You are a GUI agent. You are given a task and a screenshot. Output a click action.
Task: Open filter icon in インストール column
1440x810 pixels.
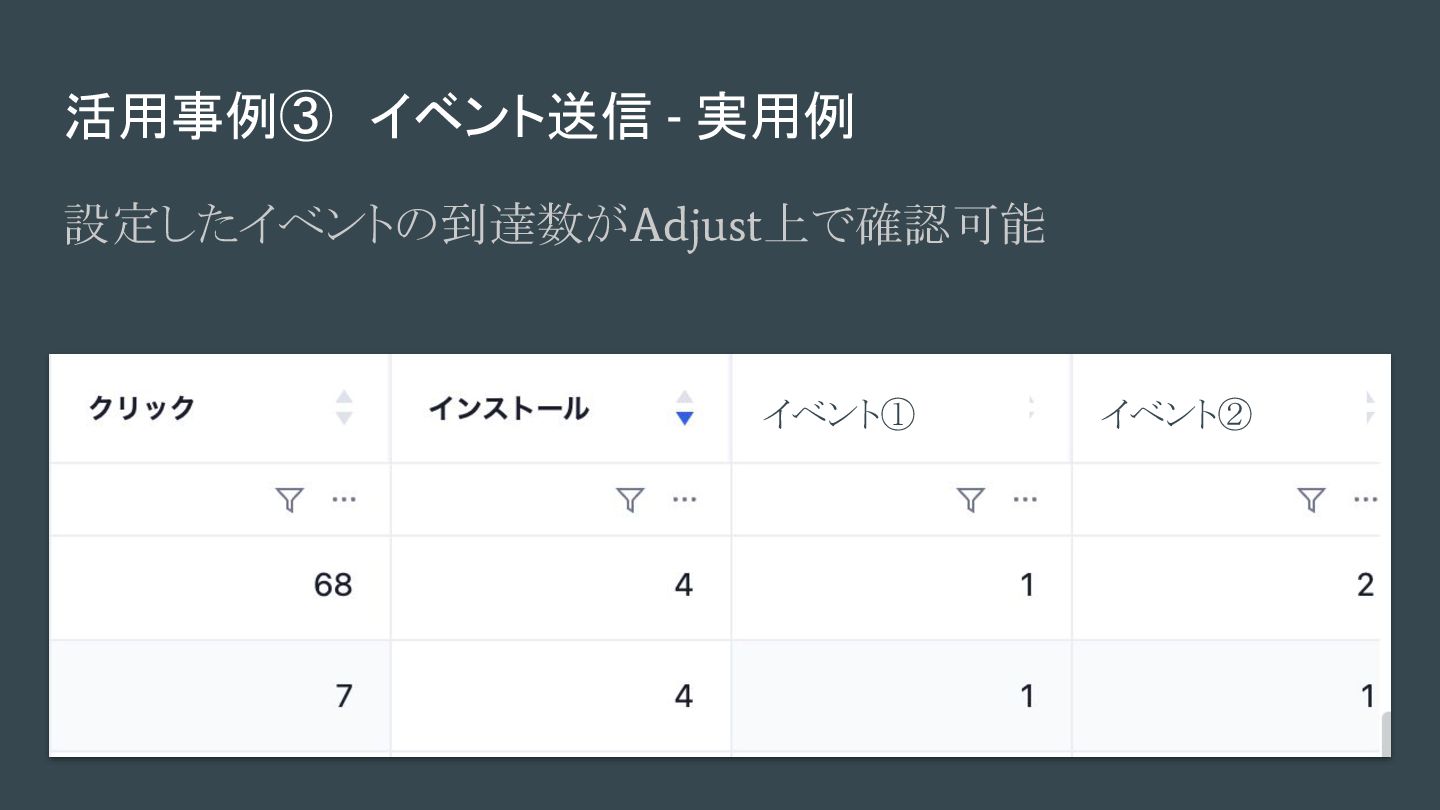(630, 500)
